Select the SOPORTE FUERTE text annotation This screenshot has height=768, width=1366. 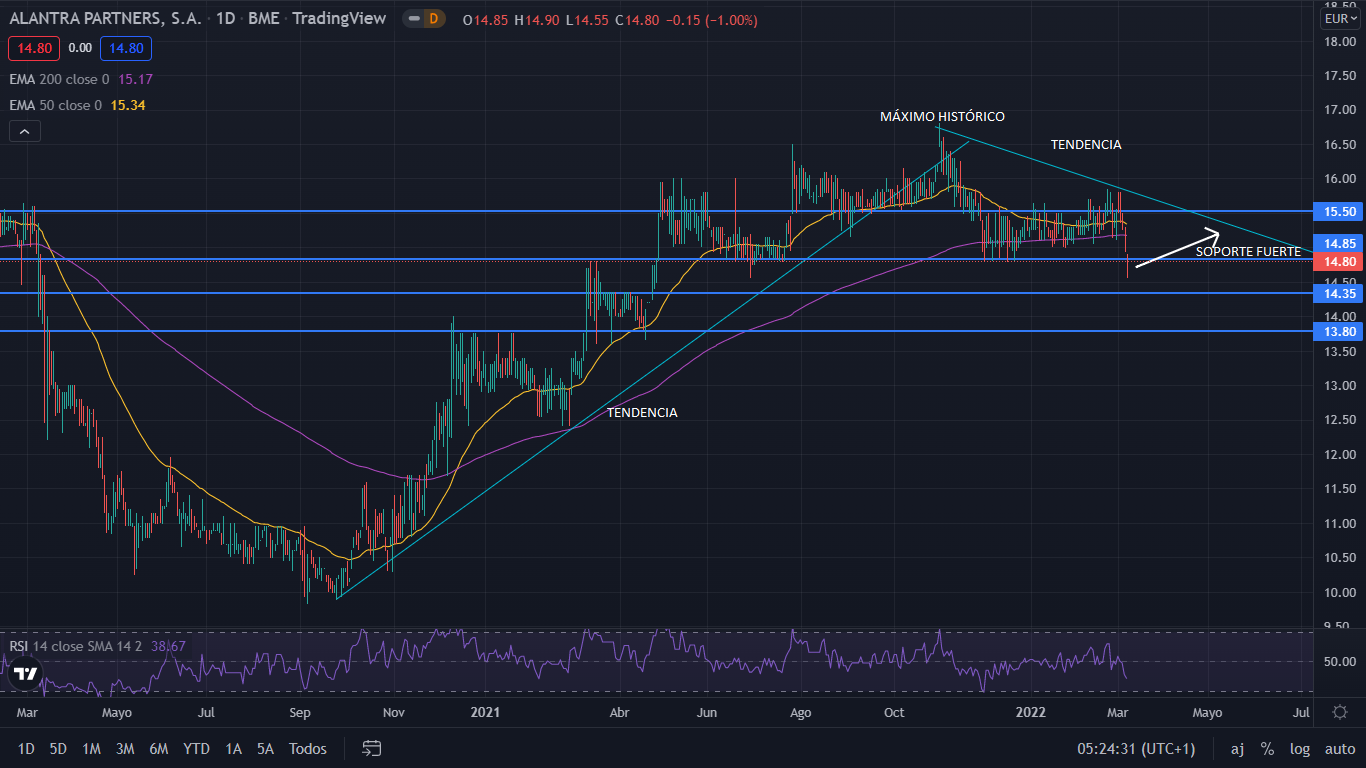point(1248,252)
